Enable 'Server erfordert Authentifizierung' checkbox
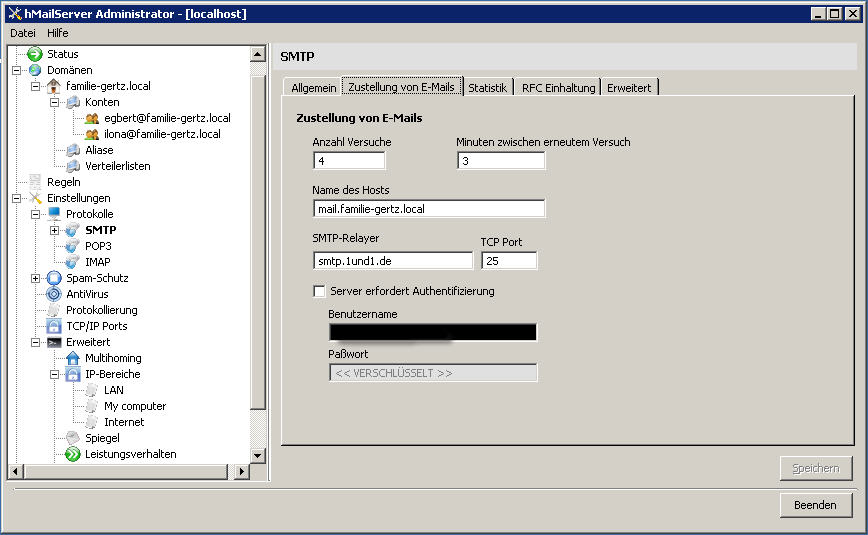 (x=319, y=291)
